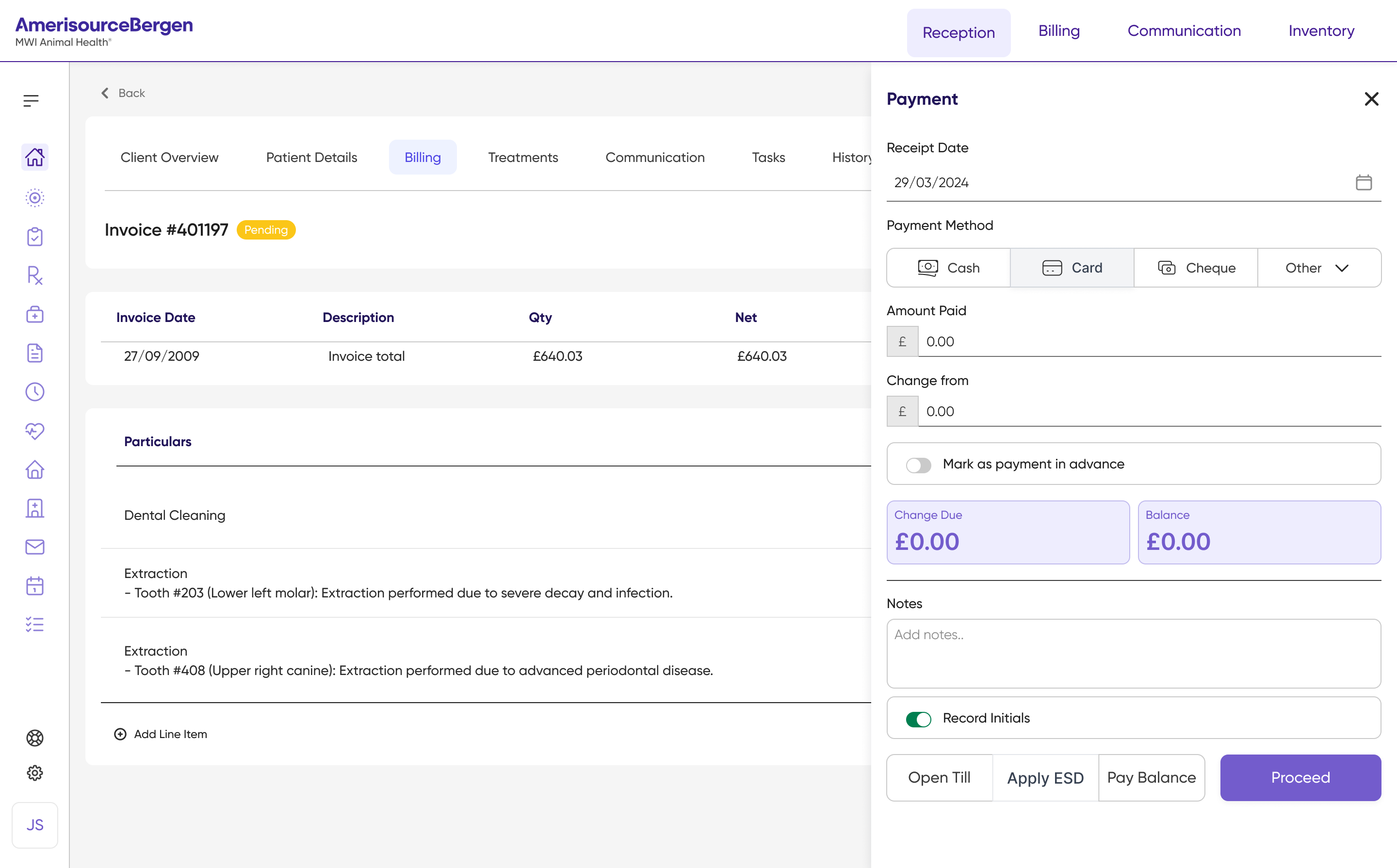Open the envelope mail sidebar icon
1397x868 pixels.
[34, 547]
